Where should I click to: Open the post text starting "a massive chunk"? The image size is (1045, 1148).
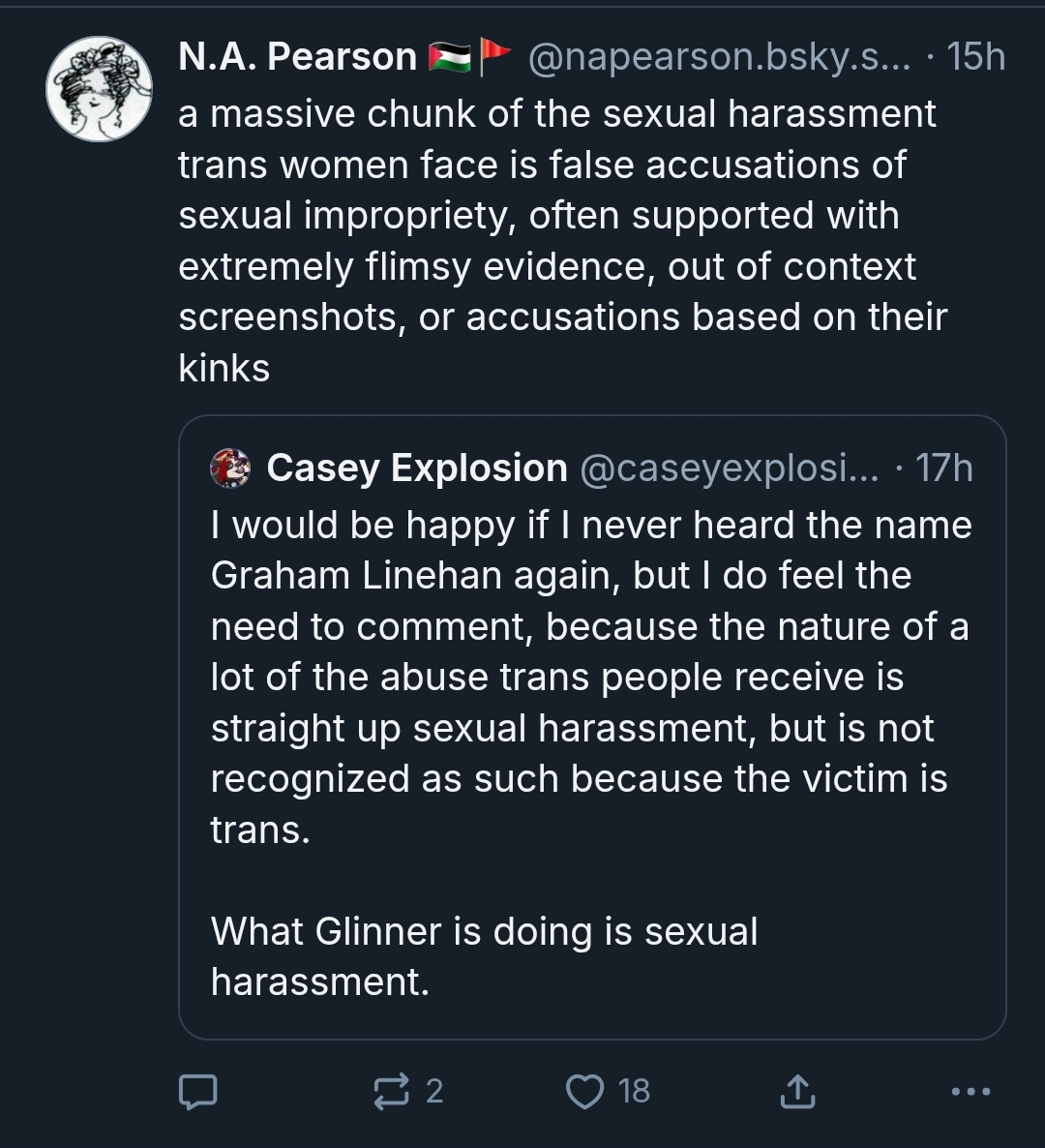pyautogui.click(x=556, y=241)
